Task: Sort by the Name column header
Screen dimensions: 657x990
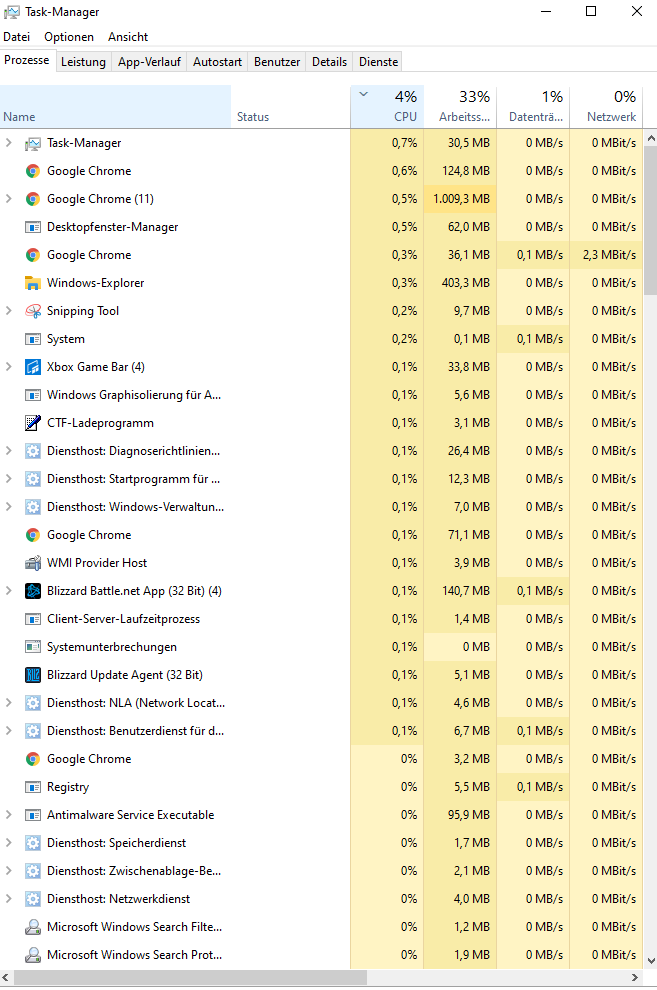Action: [x=115, y=107]
